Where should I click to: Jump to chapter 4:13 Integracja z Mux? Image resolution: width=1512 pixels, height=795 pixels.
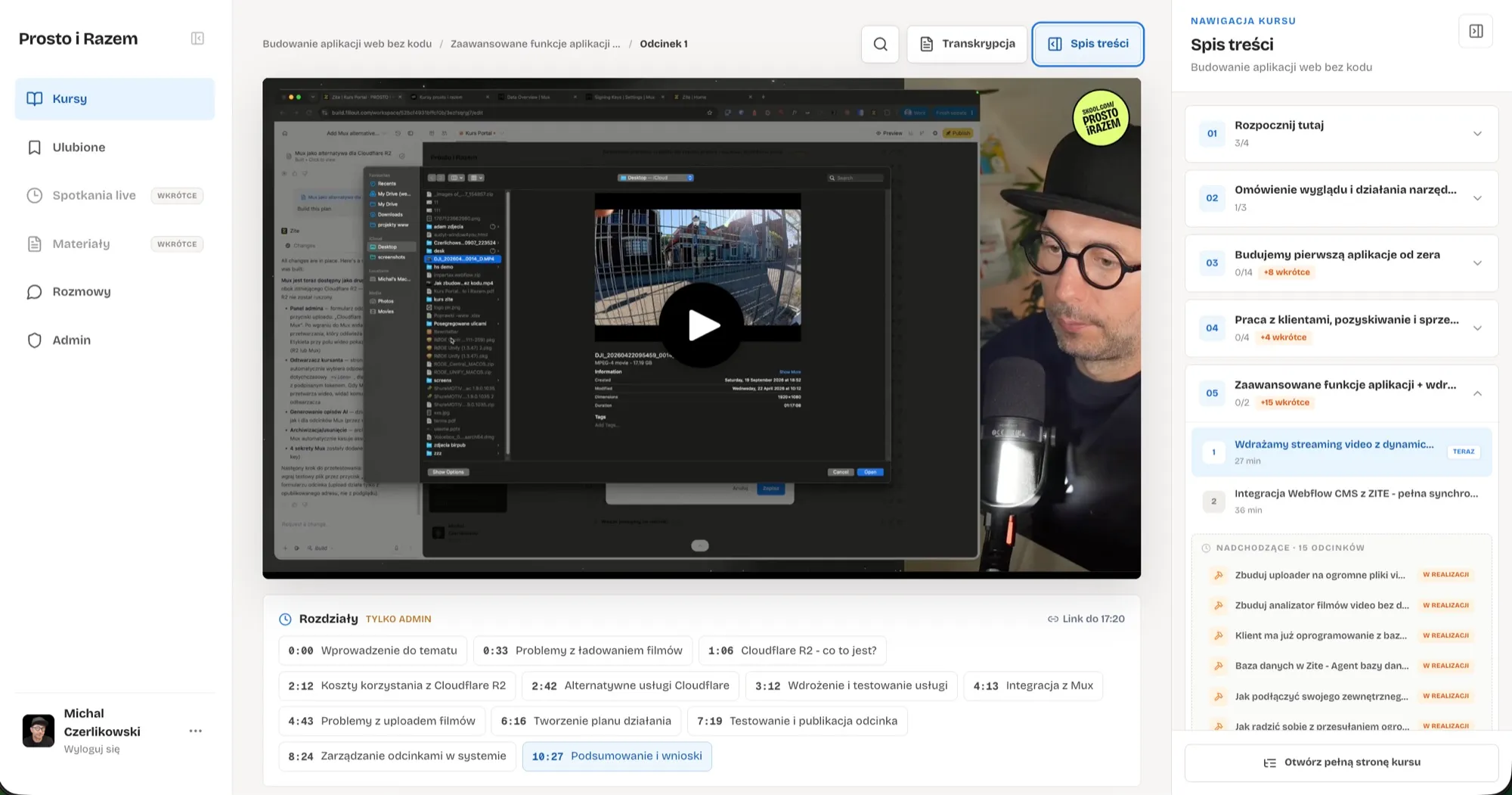[1033, 685]
